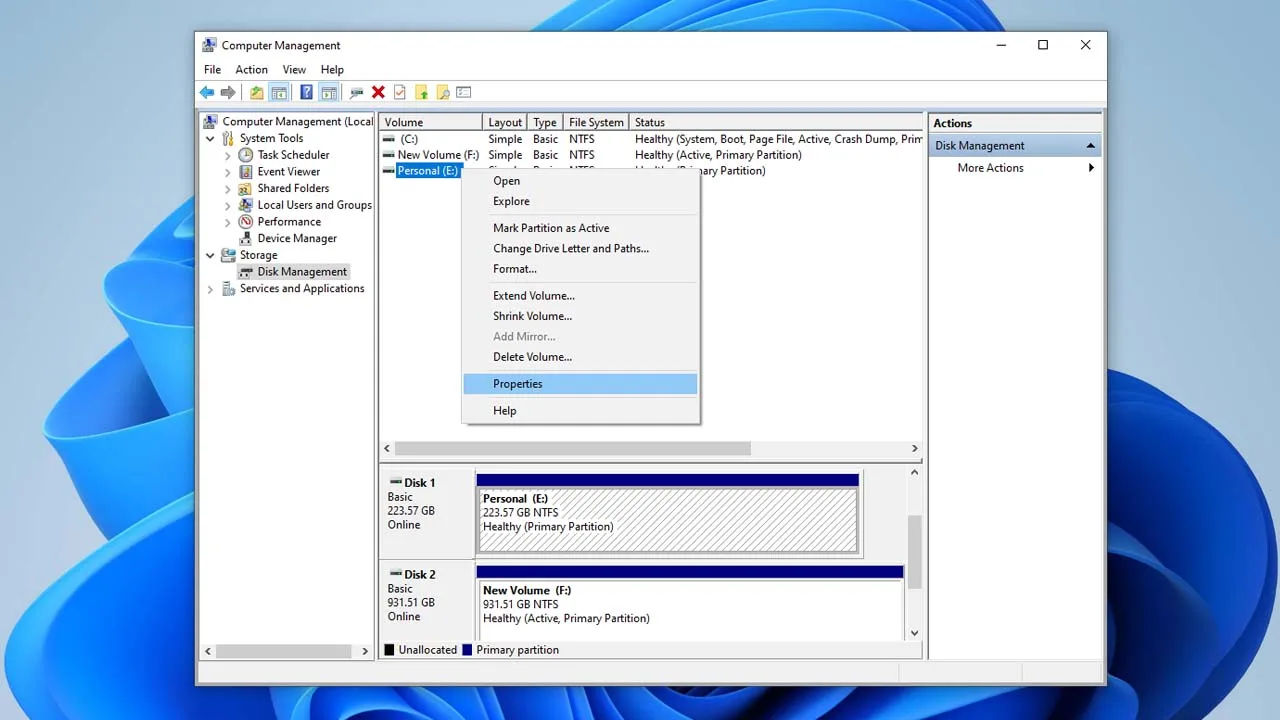The width and height of the screenshot is (1280, 720).
Task: Choose Help in the context menu
Action: pos(580,411)
